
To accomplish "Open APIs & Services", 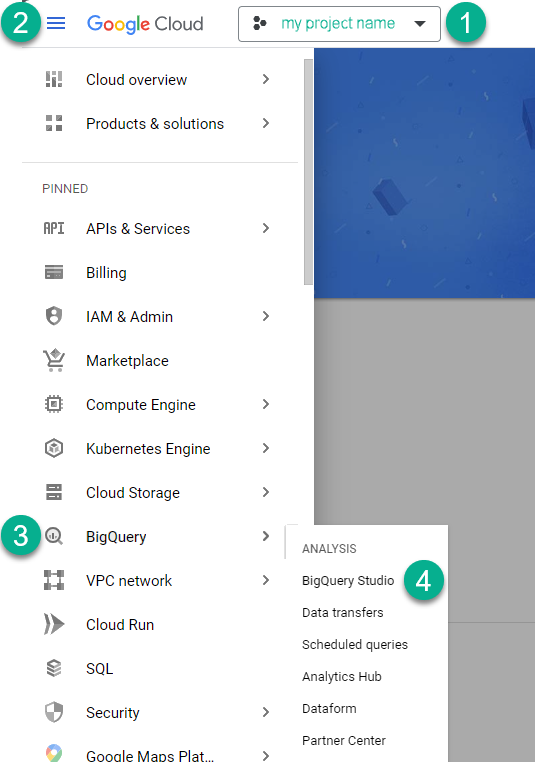I will pos(138,229).
